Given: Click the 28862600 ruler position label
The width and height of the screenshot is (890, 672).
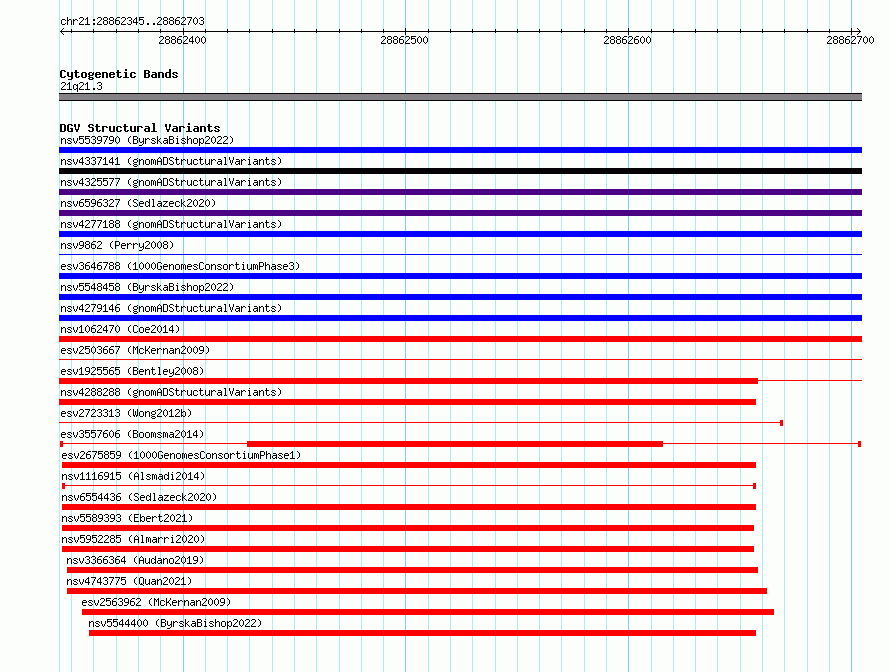Looking at the screenshot, I should coord(628,40).
